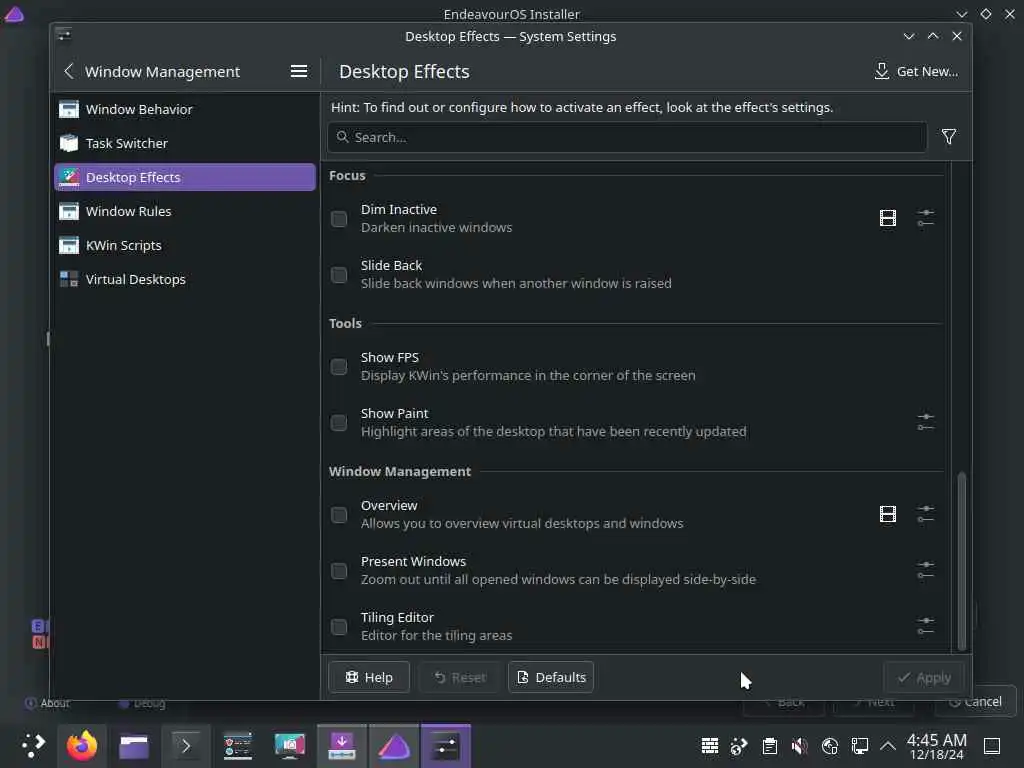
Task: Select Virtual Desktops in sidebar
Action: tap(185, 279)
